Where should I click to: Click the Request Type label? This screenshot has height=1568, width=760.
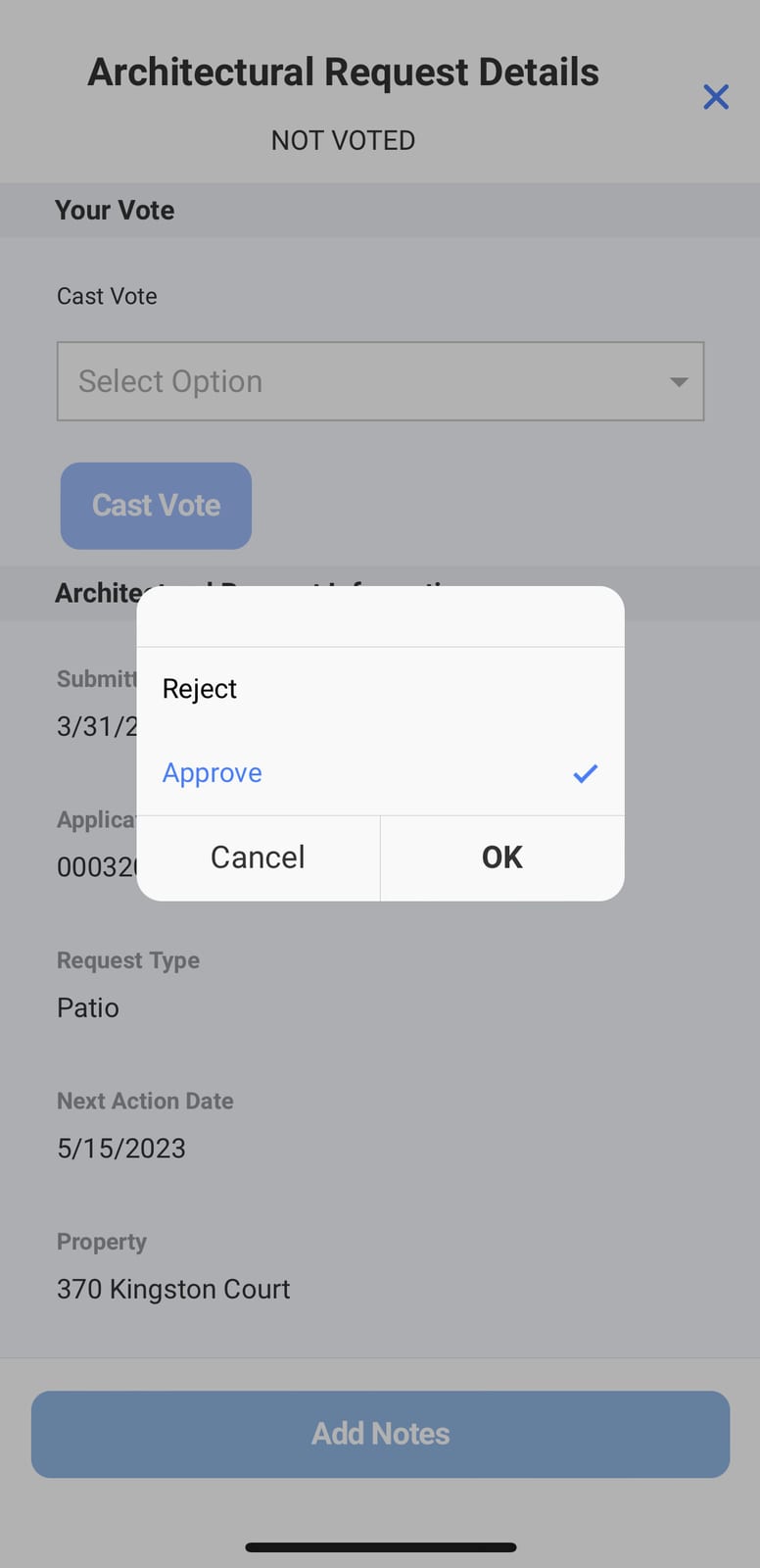click(x=128, y=960)
